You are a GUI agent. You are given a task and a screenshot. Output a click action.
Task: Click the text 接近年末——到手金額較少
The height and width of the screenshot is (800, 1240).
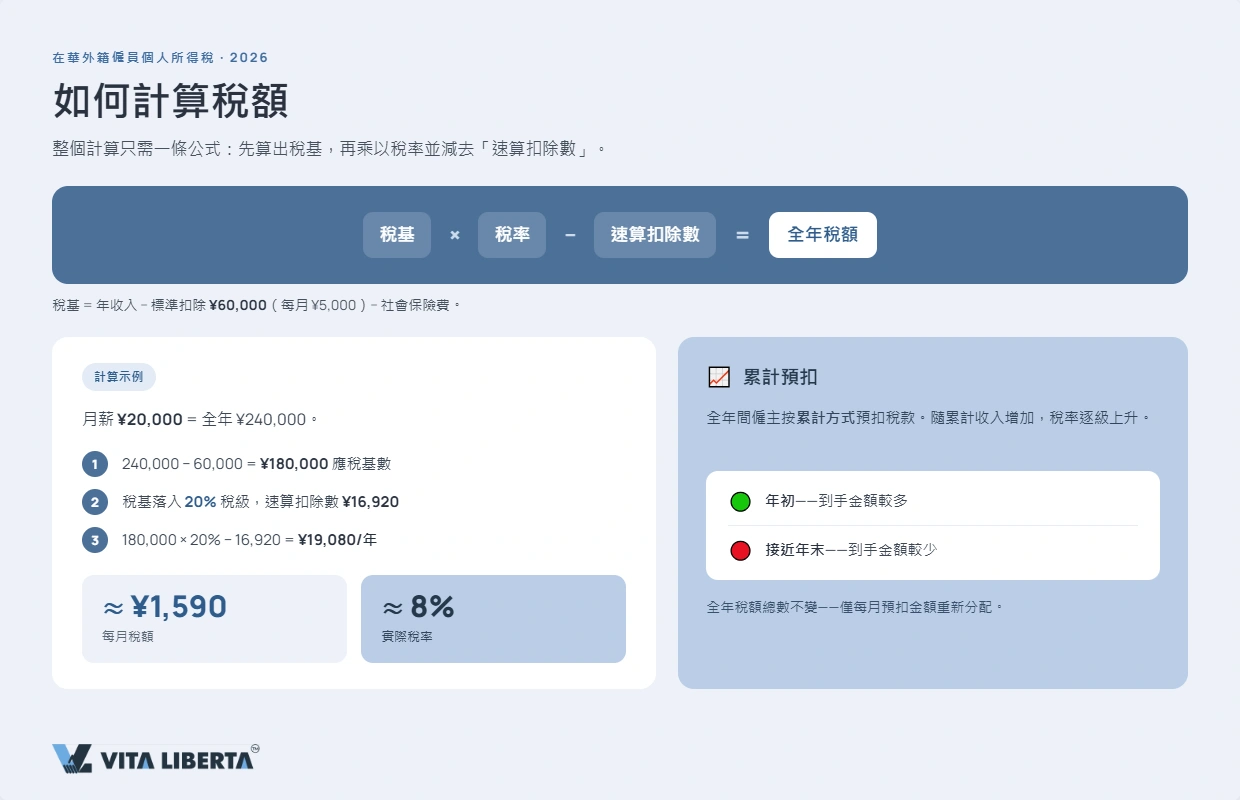[x=851, y=550]
